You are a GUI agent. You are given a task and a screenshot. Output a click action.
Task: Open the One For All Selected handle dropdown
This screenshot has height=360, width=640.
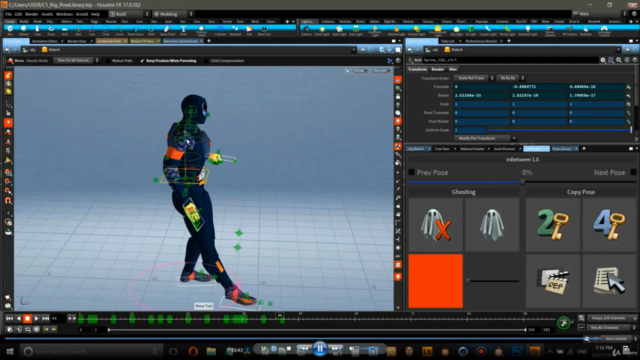[x=76, y=61]
